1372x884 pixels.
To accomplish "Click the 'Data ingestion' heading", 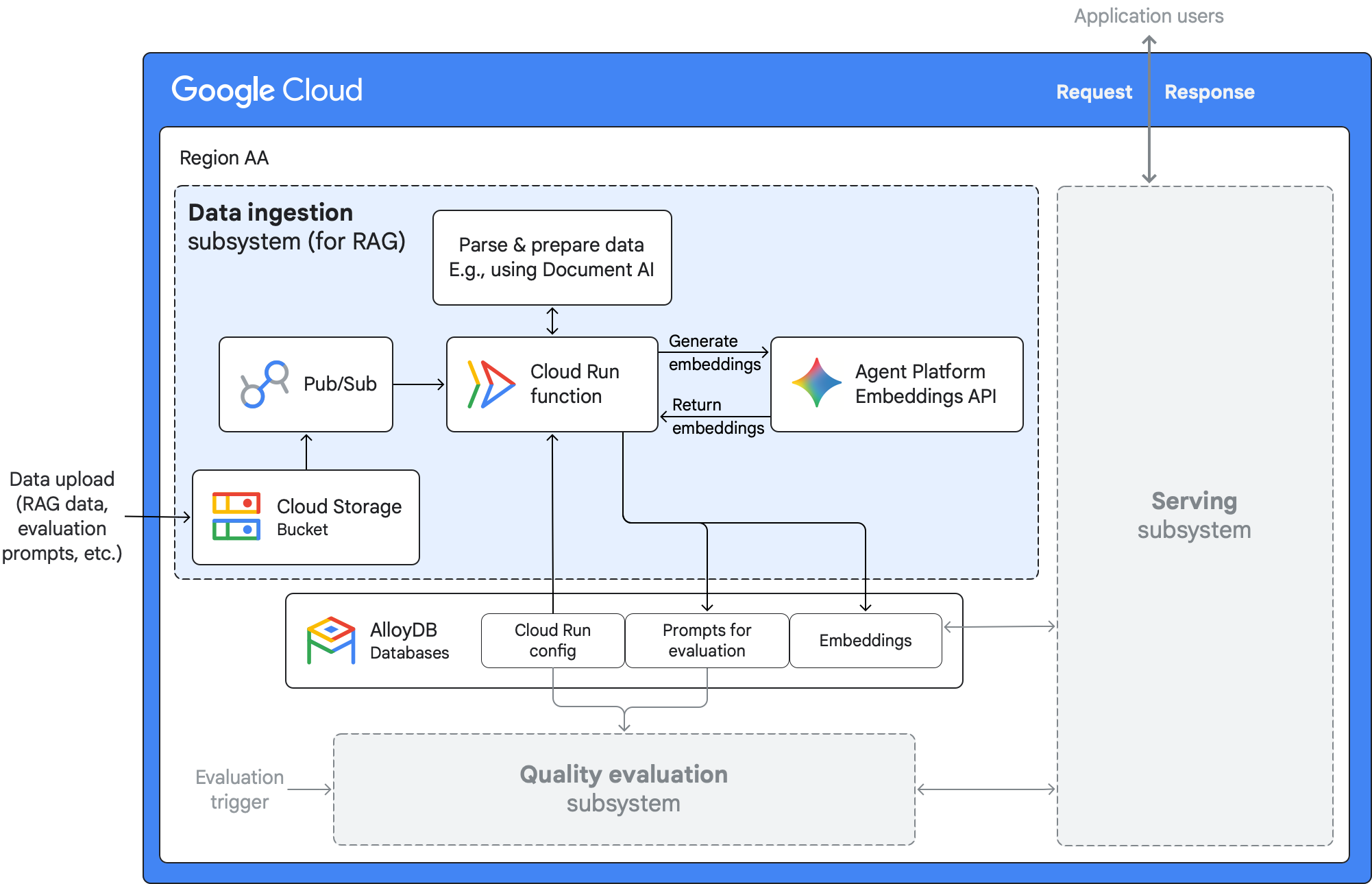I will [x=271, y=212].
